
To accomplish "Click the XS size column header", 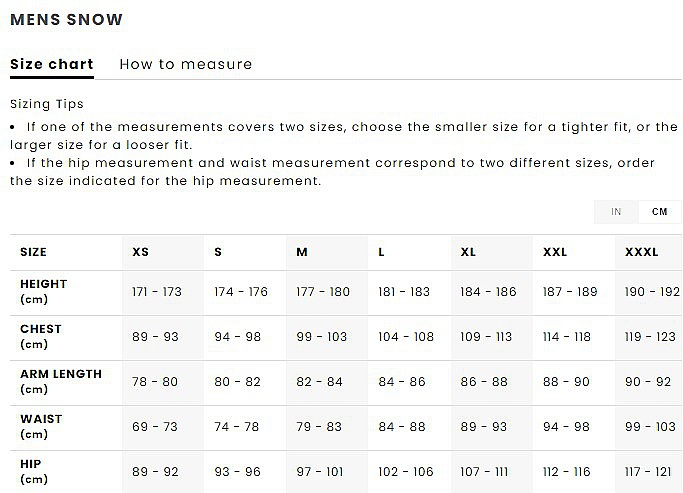I will (x=141, y=252).
